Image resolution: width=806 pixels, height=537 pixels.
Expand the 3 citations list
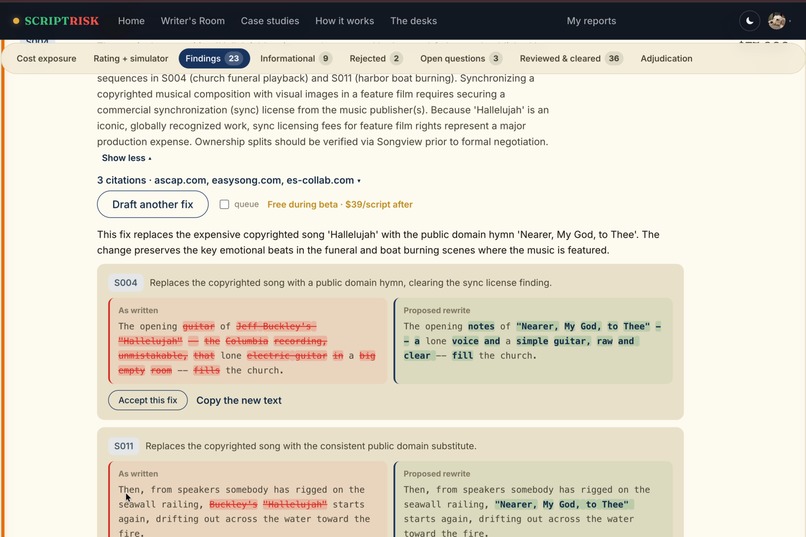229,180
